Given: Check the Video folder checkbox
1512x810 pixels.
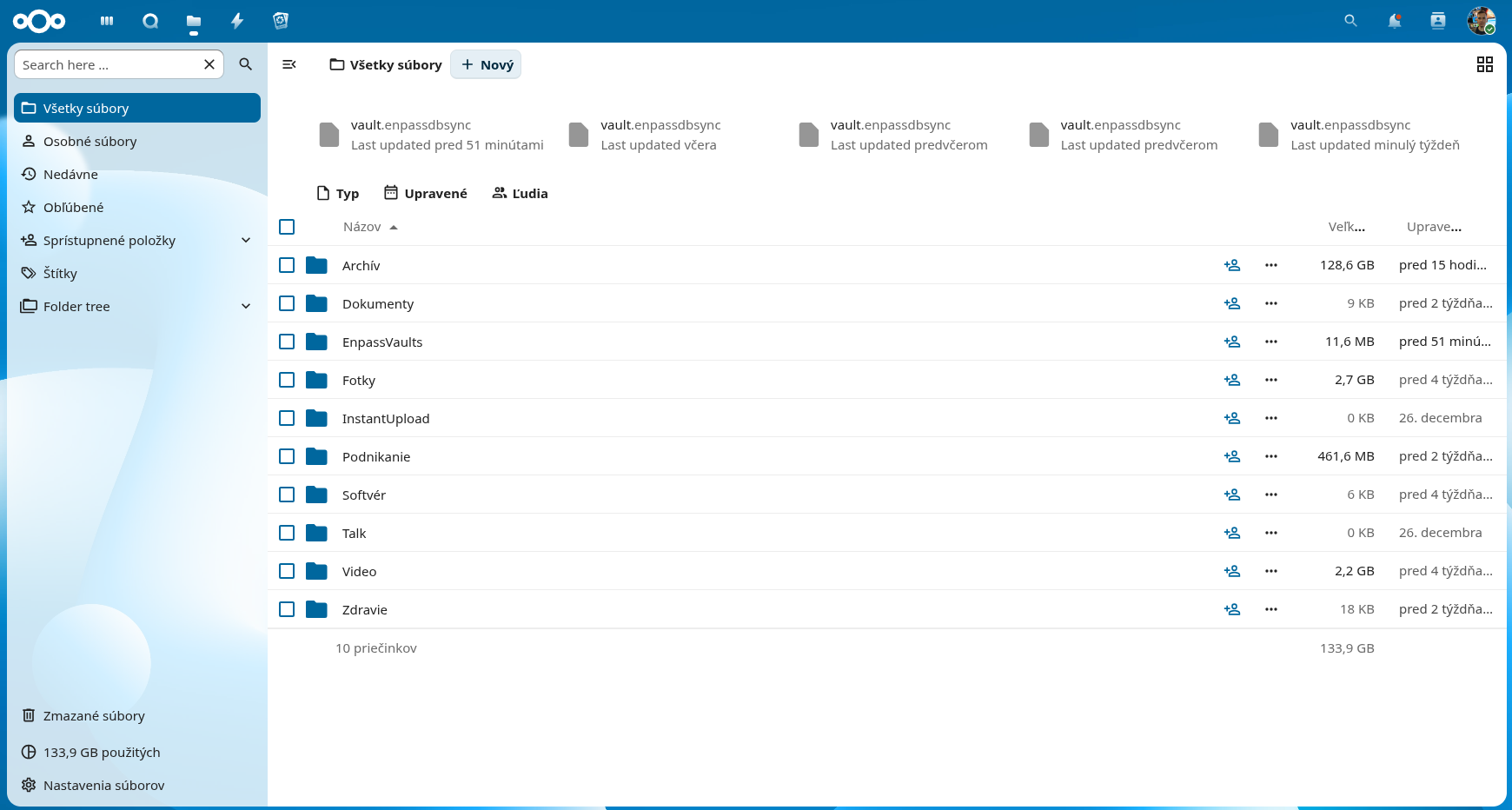Looking at the screenshot, I should pos(287,571).
